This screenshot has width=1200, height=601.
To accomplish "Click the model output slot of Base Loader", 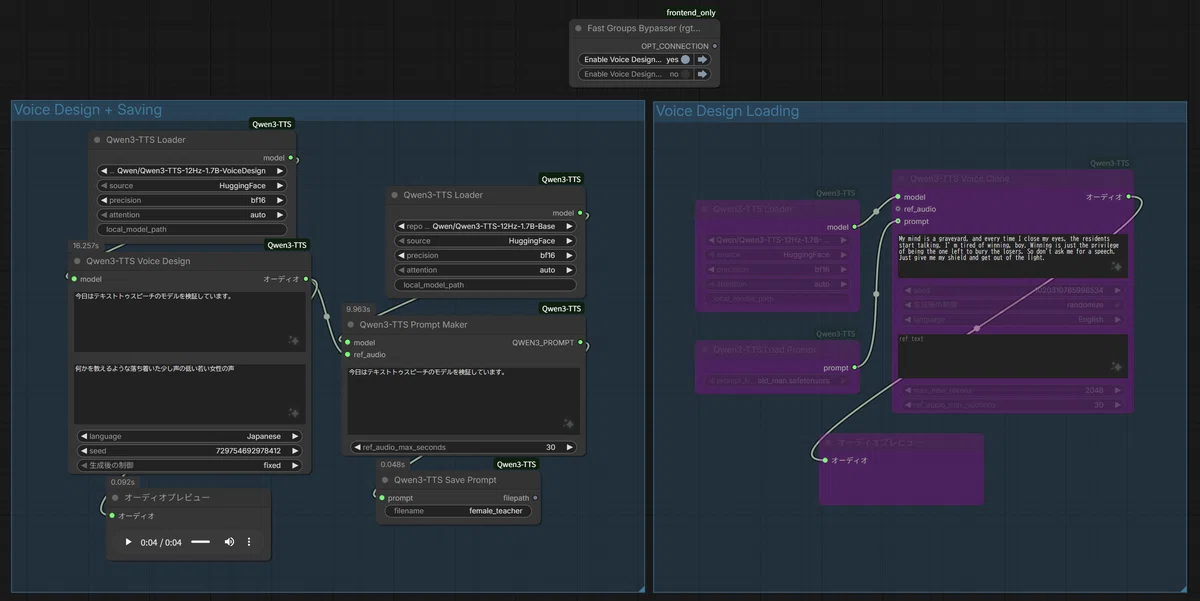I will click(x=579, y=213).
